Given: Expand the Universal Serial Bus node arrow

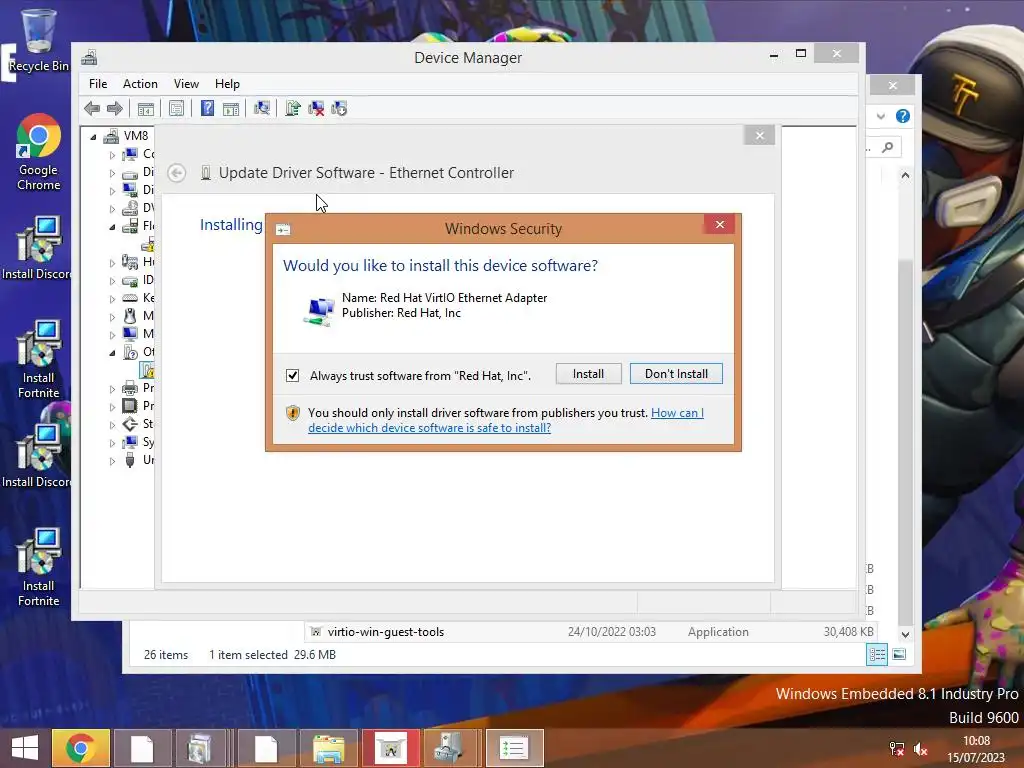Looking at the screenshot, I should pyautogui.click(x=112, y=460).
